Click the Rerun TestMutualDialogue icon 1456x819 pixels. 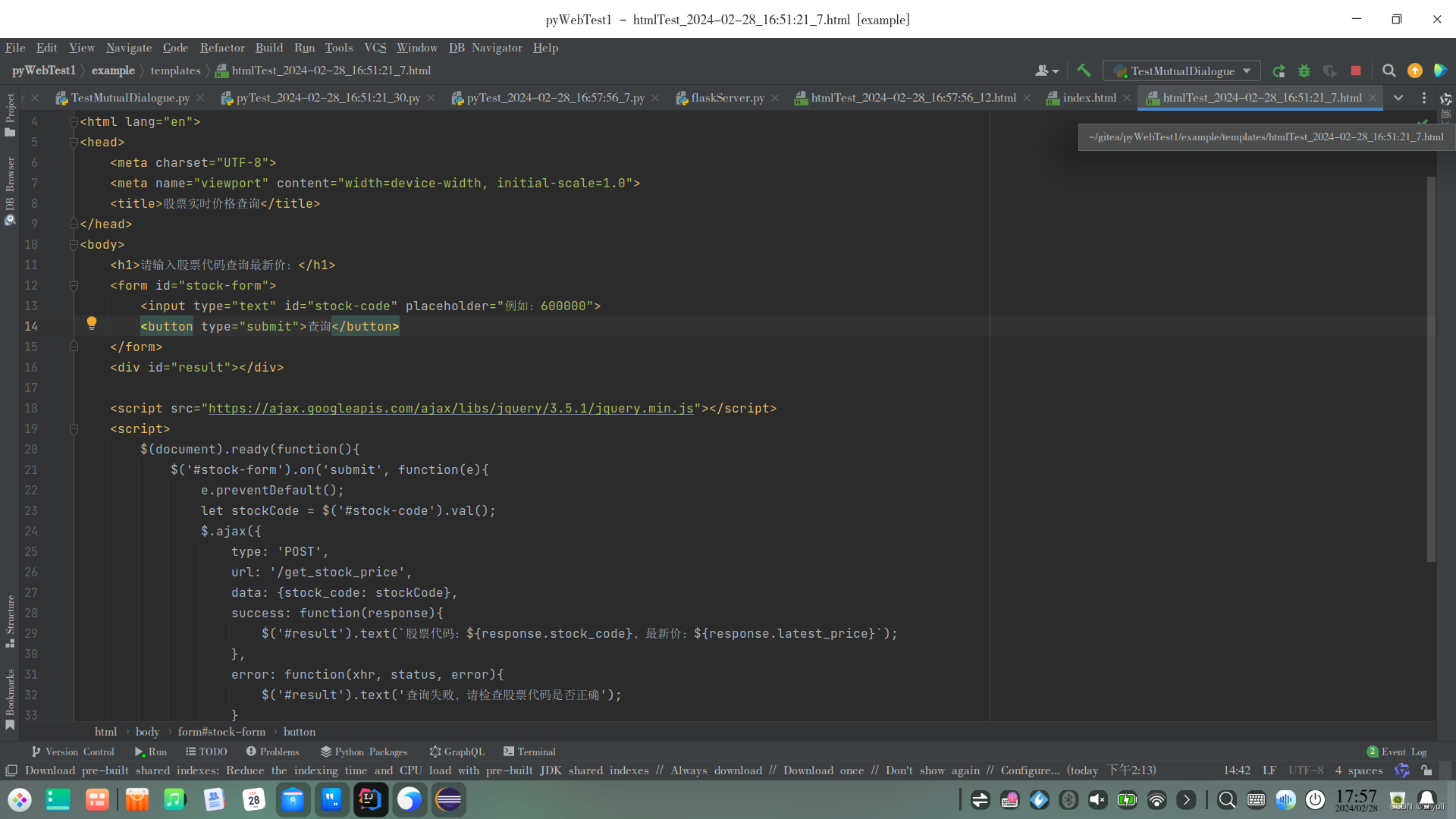point(1279,71)
